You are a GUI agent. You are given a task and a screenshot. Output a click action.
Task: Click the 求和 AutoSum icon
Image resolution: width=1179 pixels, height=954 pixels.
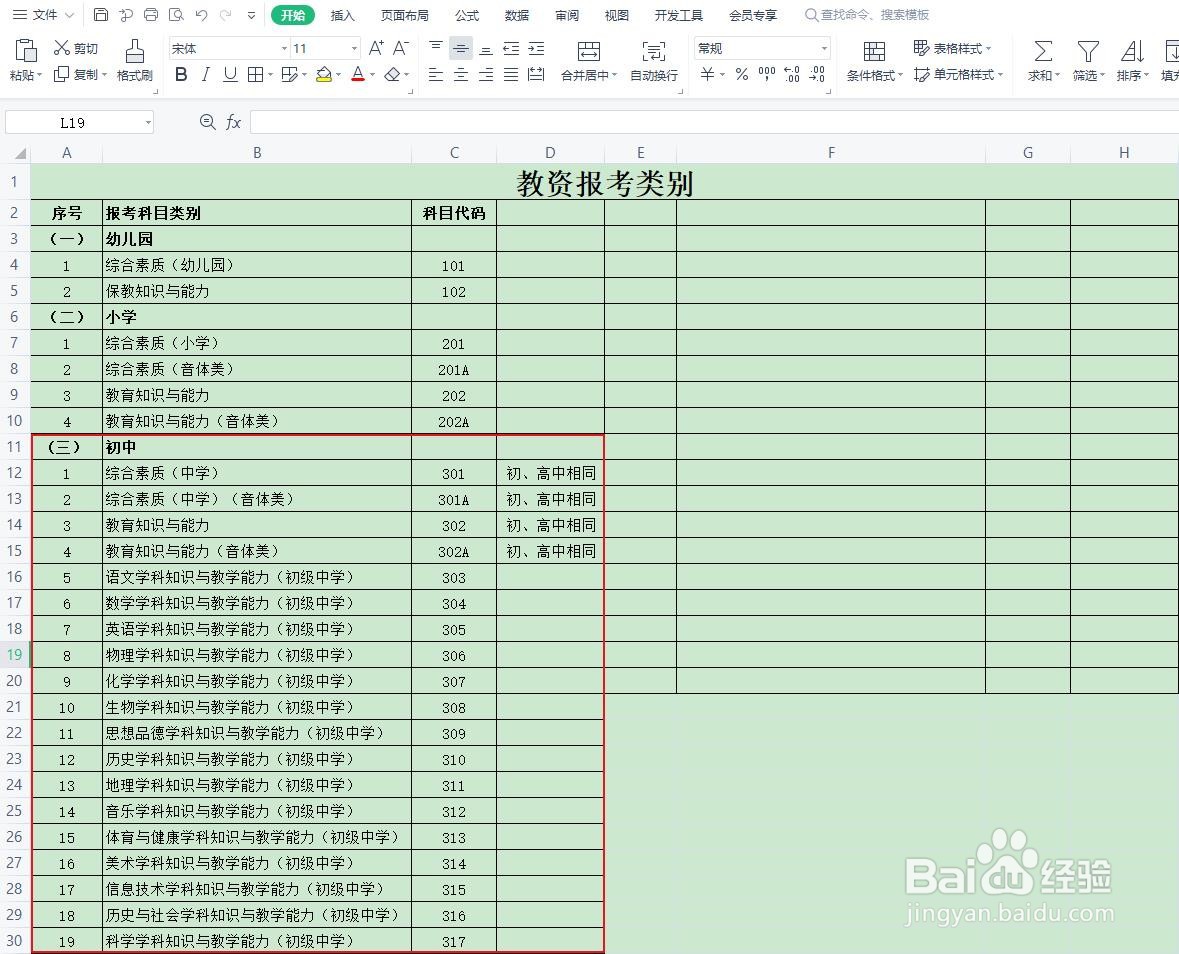[1042, 58]
